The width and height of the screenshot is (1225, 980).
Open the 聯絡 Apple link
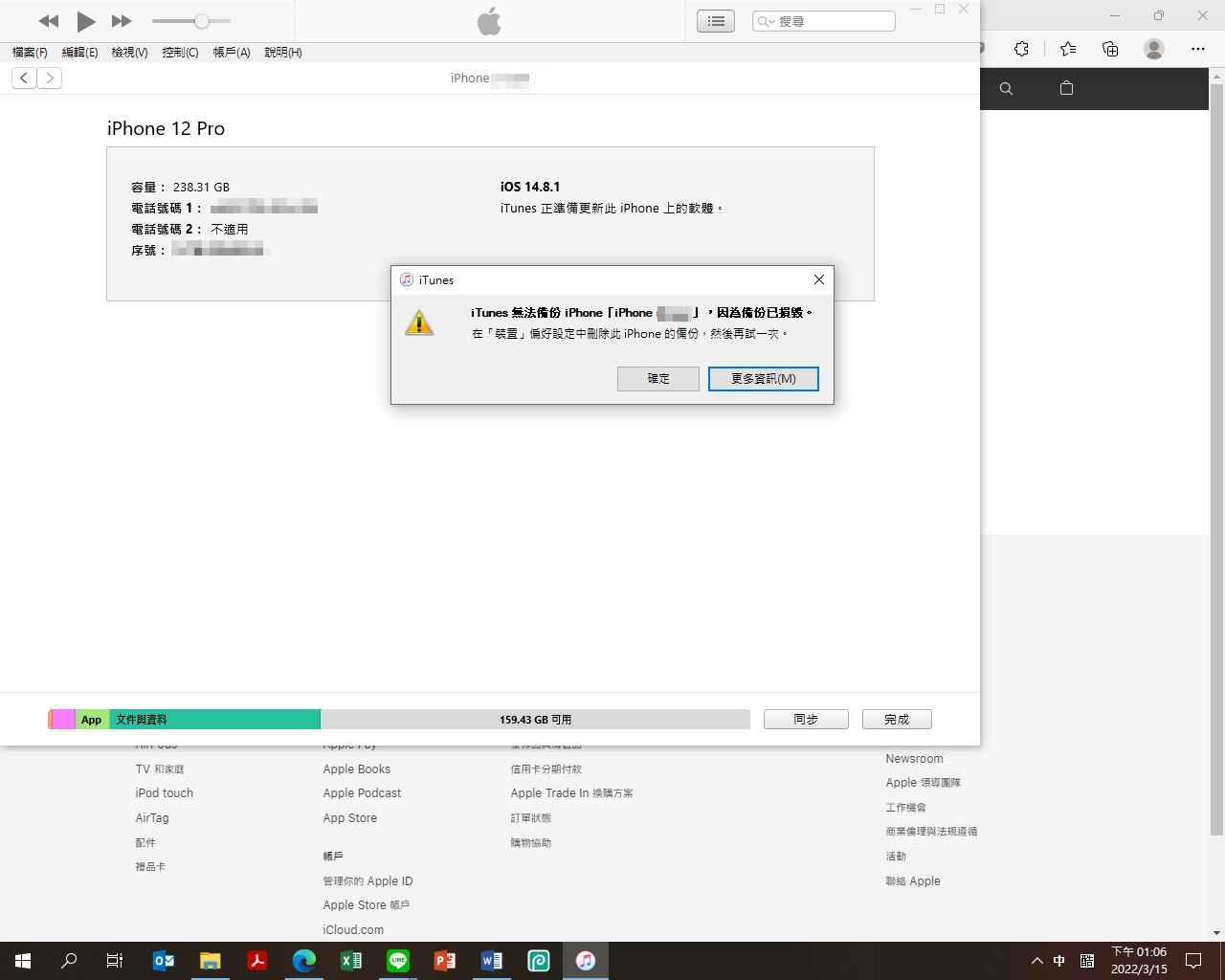[913, 881]
